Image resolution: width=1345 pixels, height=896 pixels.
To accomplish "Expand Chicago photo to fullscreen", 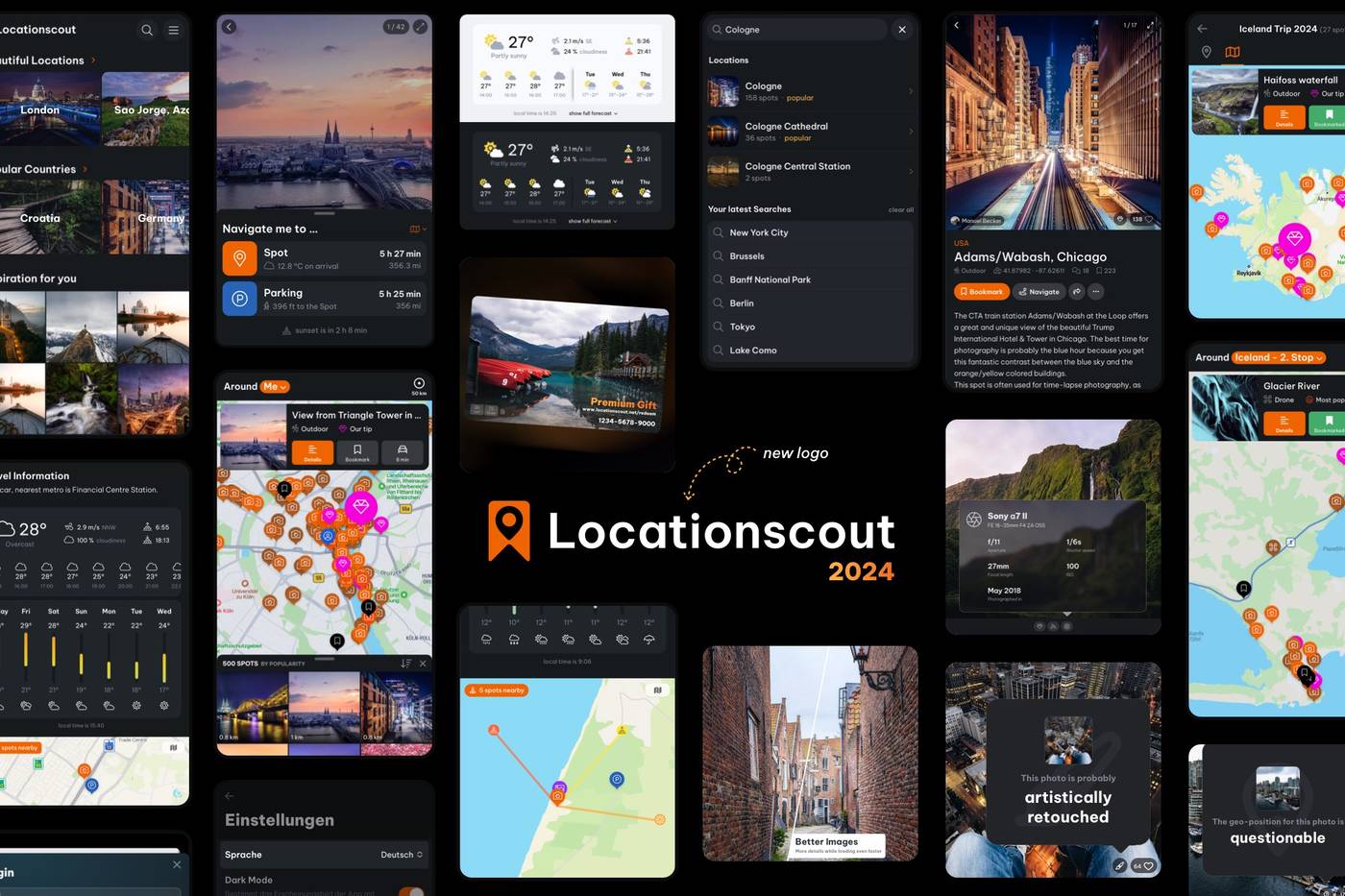I will coord(1150,25).
